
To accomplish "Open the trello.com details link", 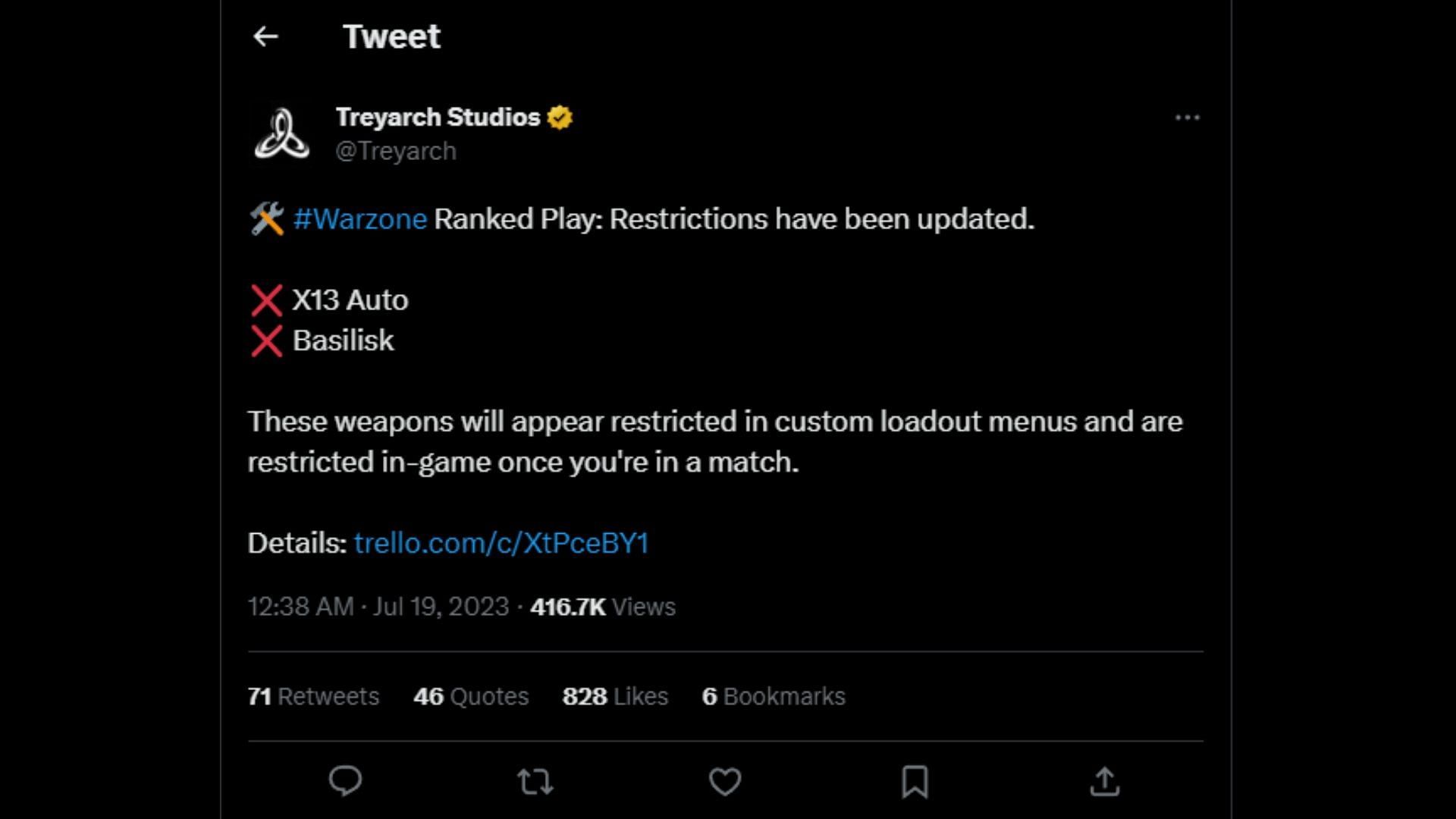I will tap(501, 543).
